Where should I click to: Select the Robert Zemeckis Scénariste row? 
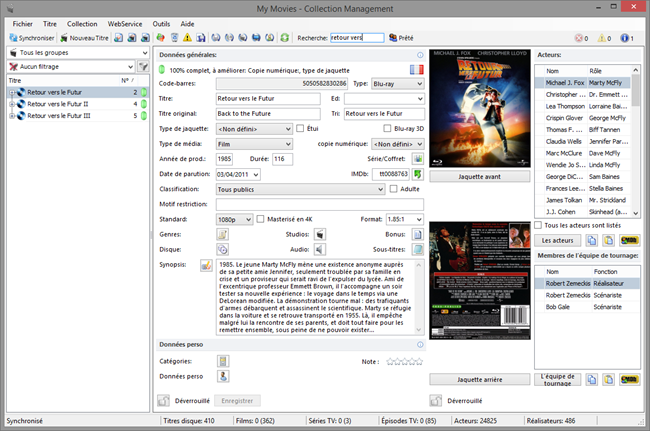click(x=587, y=295)
